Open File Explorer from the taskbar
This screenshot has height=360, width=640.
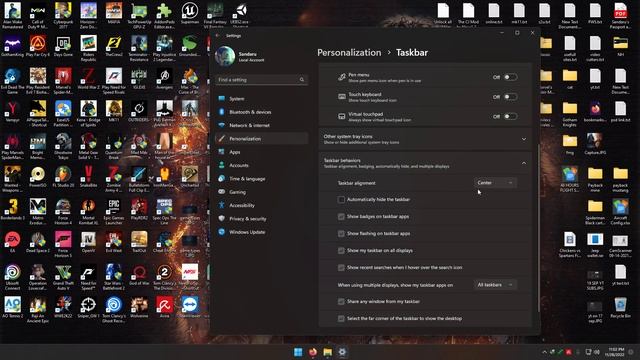328,352
